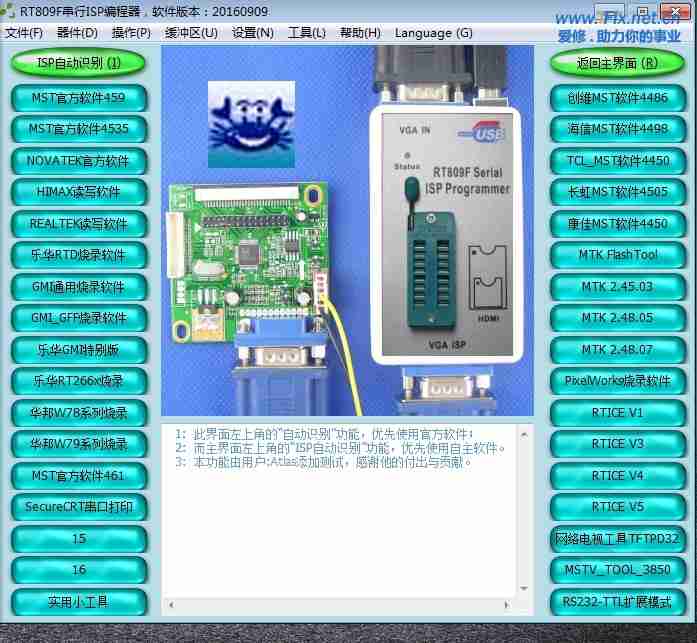Screen dimensions: 697x643
Task: Launch MST官方软件459
Action: tap(79, 98)
